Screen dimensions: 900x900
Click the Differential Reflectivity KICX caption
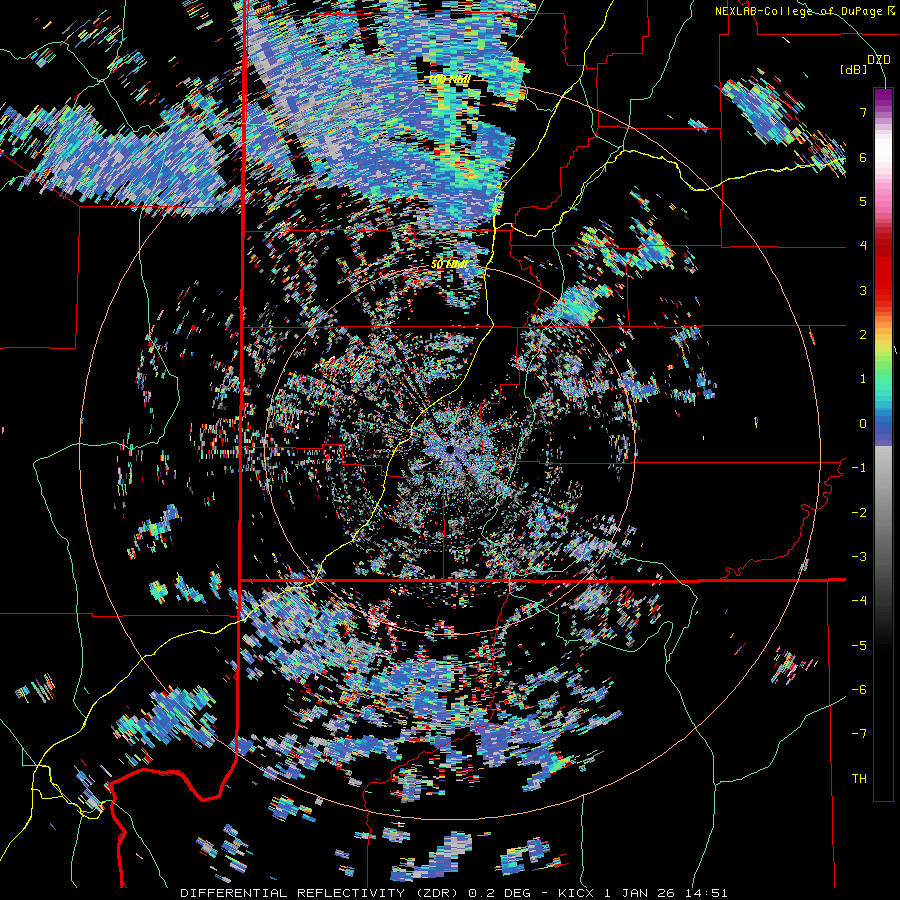point(453,893)
